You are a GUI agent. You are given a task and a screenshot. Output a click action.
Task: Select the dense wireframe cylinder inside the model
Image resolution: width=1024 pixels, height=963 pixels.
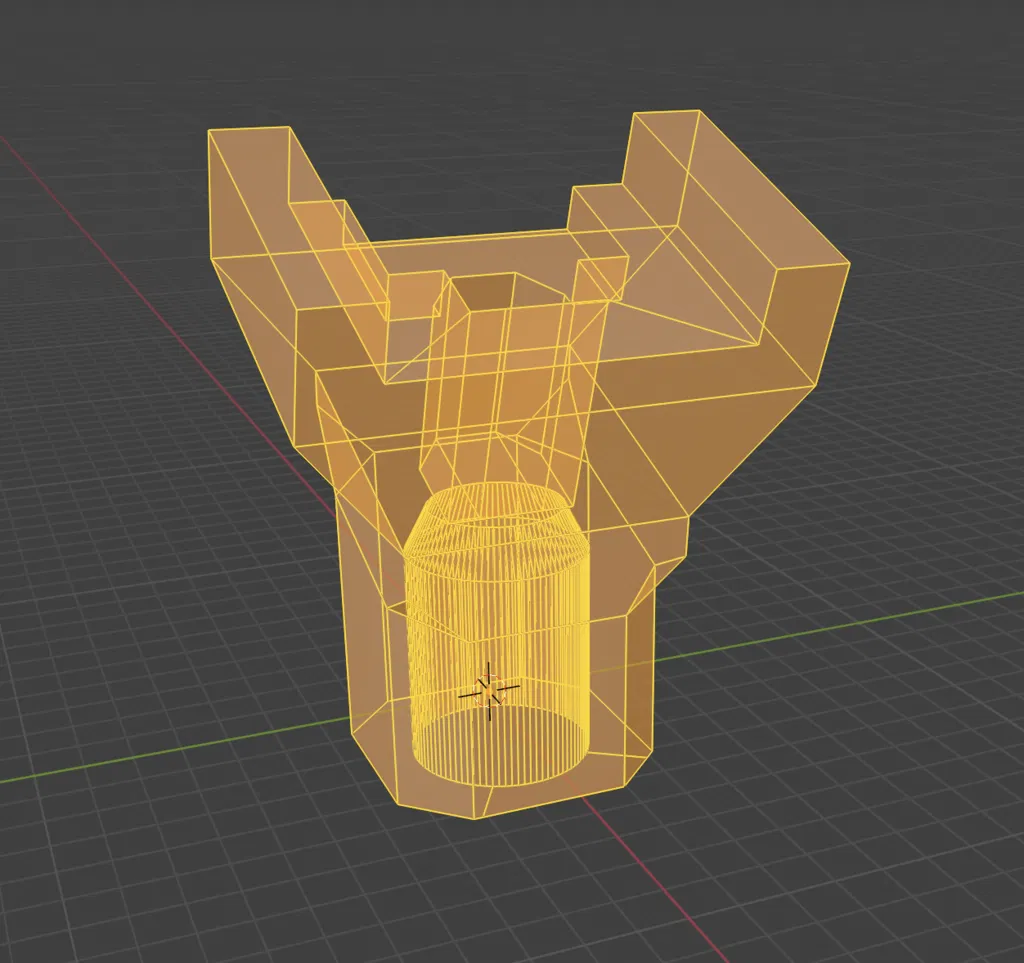[x=497, y=634]
